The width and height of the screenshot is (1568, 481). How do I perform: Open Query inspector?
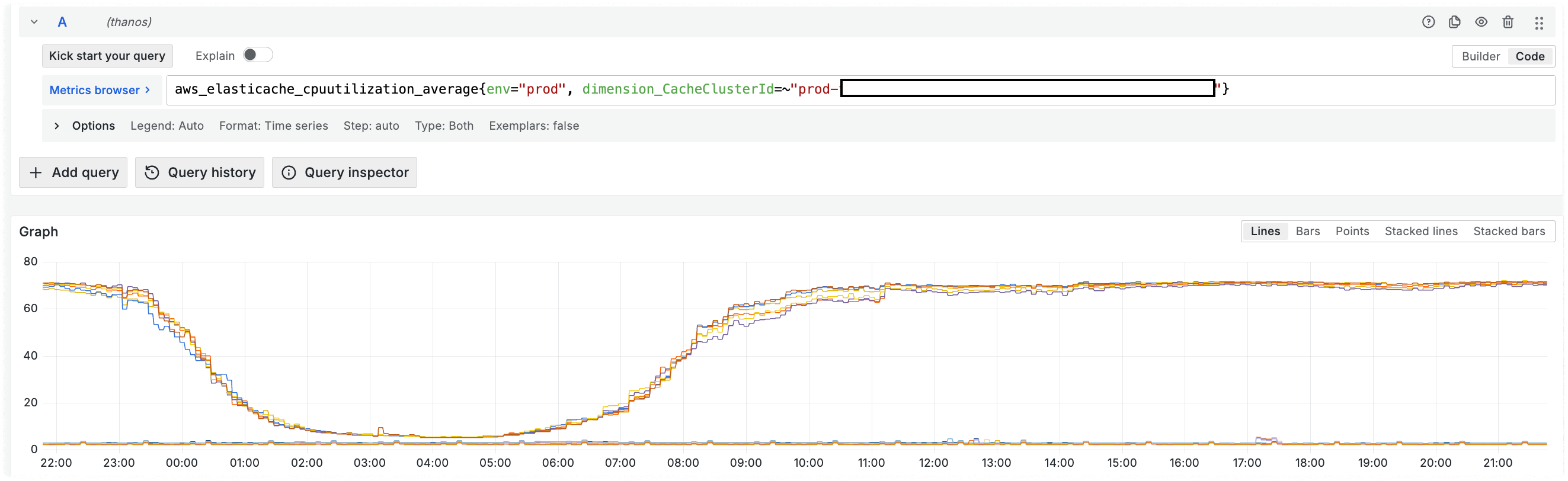coord(344,173)
